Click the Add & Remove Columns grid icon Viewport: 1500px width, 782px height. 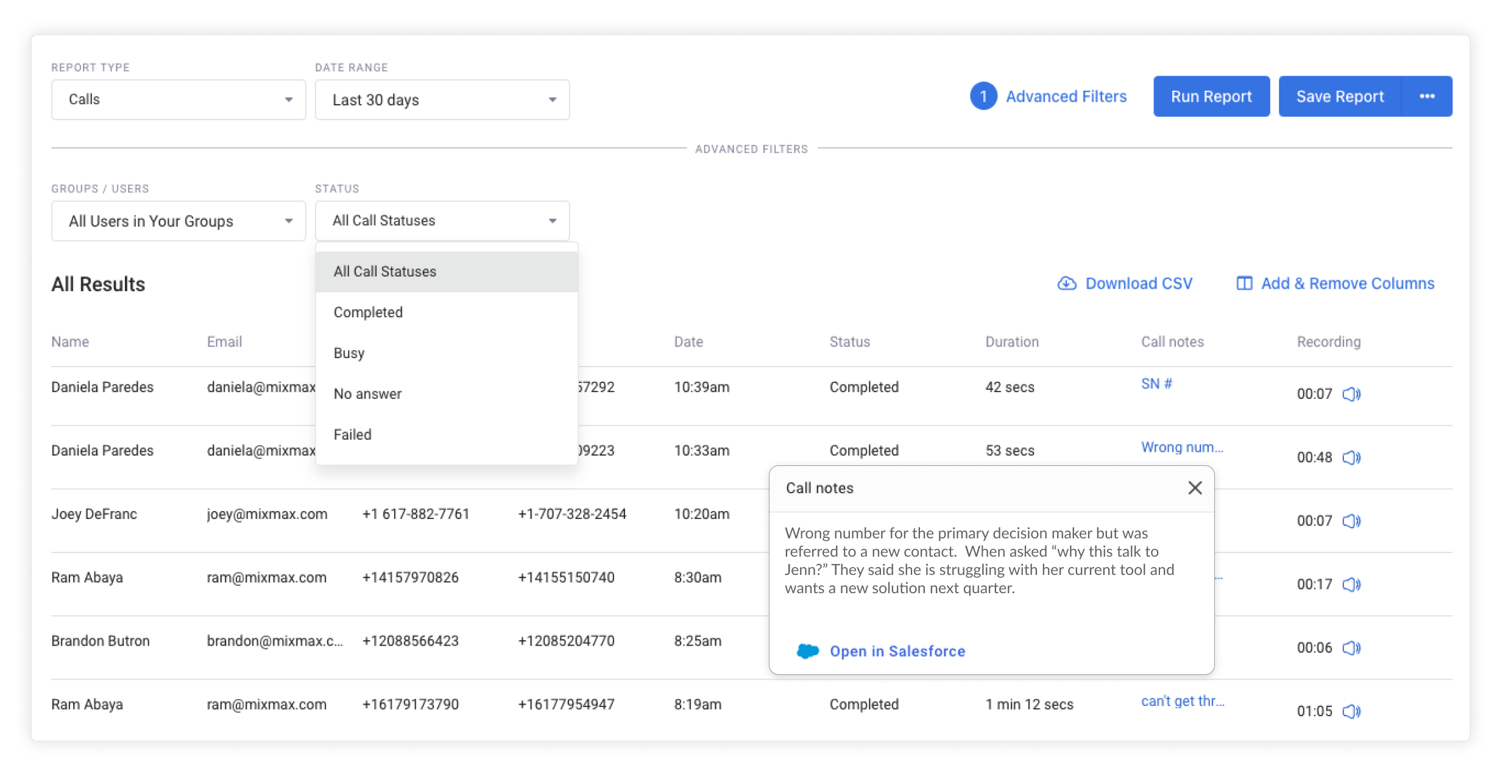point(1244,283)
